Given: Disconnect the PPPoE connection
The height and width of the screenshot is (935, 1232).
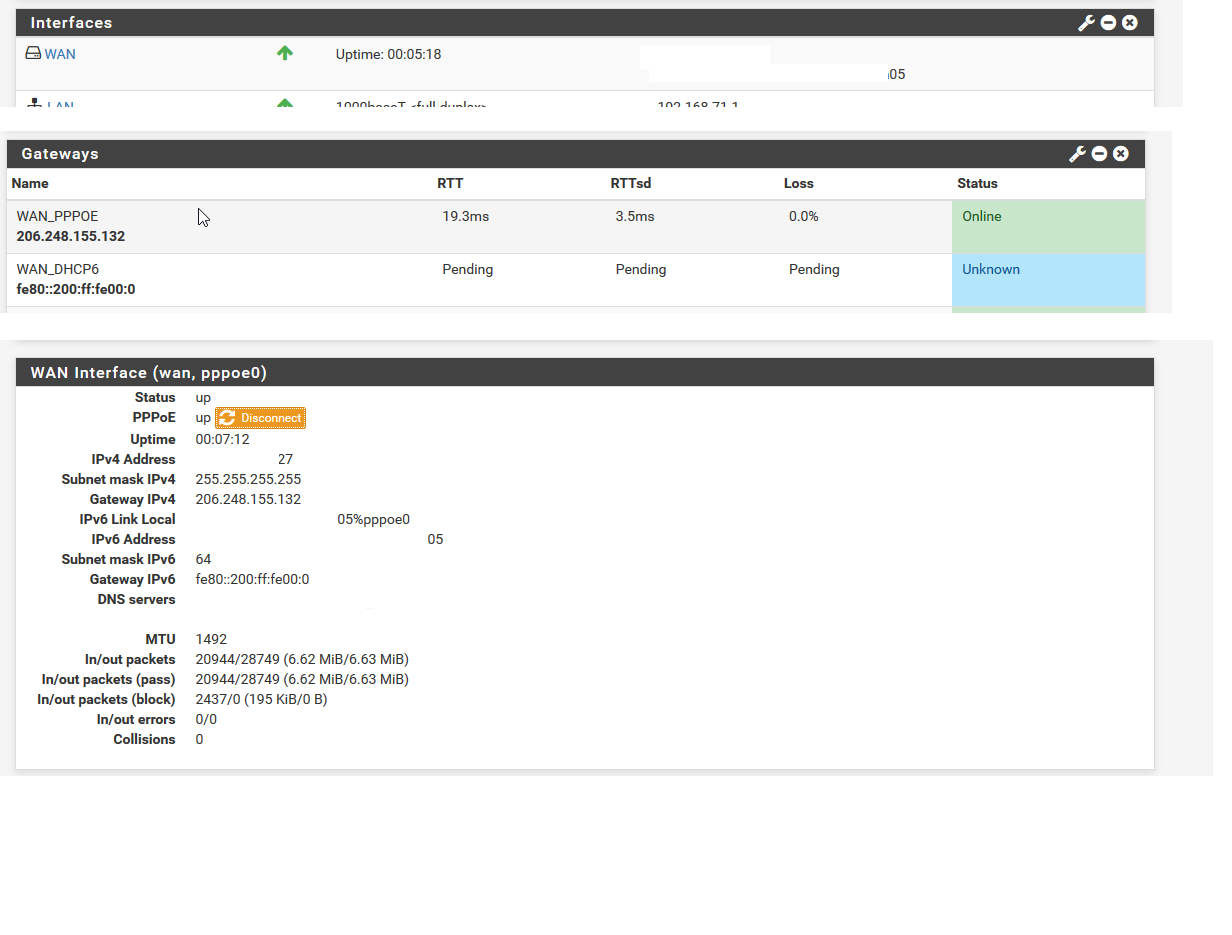Looking at the screenshot, I should (x=270, y=418).
